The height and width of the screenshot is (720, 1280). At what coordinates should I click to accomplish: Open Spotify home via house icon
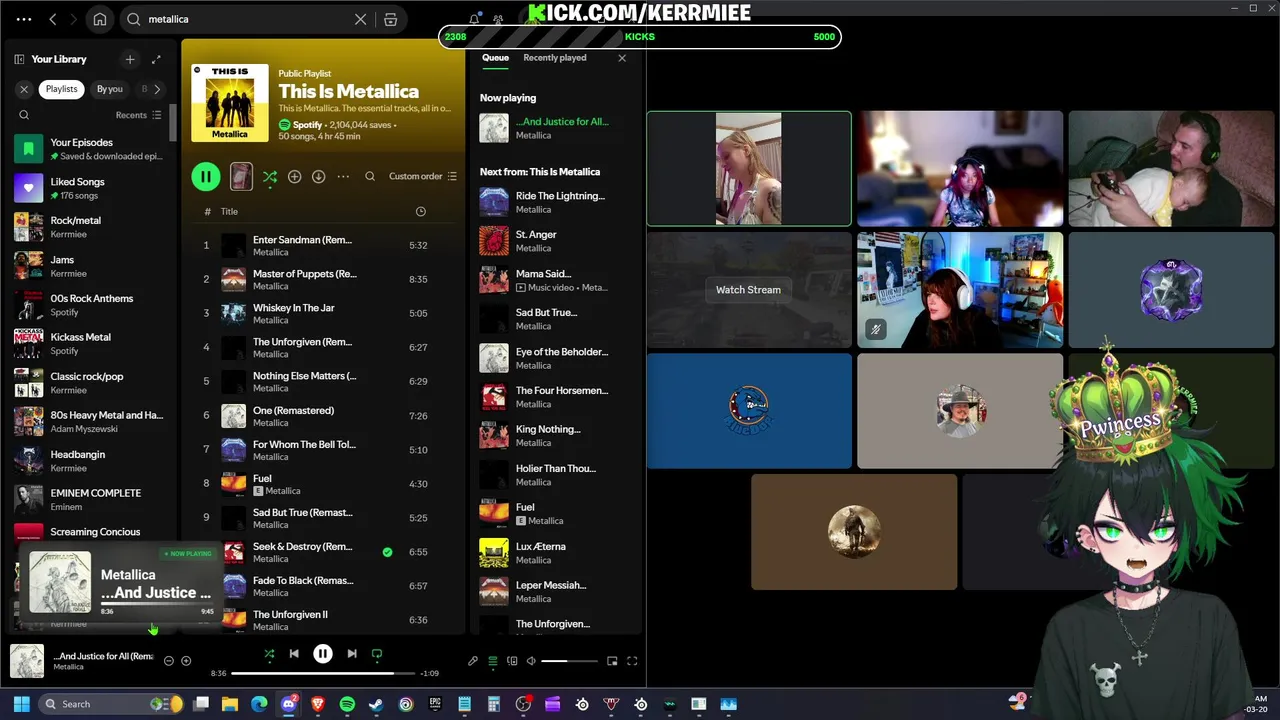click(x=100, y=19)
